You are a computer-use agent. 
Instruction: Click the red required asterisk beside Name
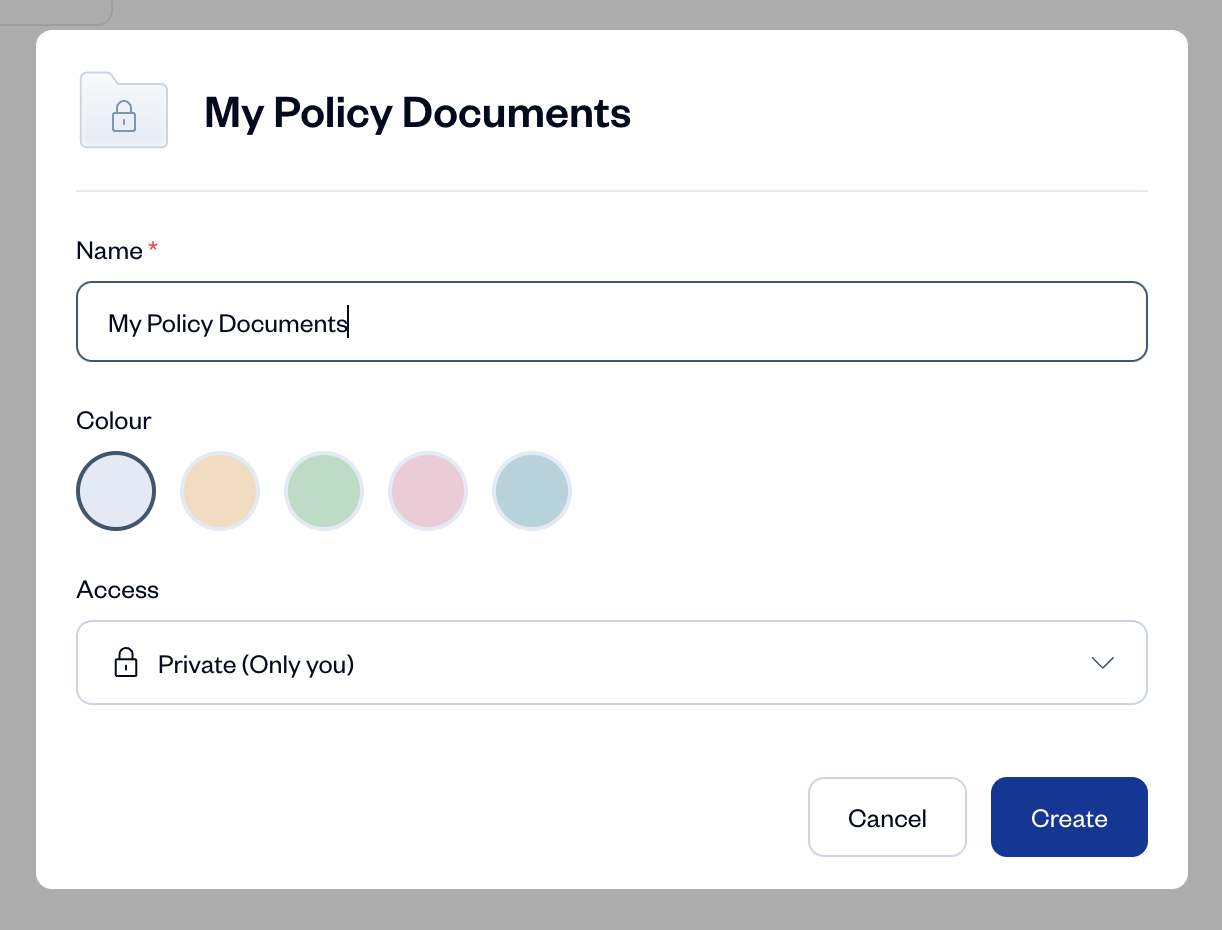[153, 247]
